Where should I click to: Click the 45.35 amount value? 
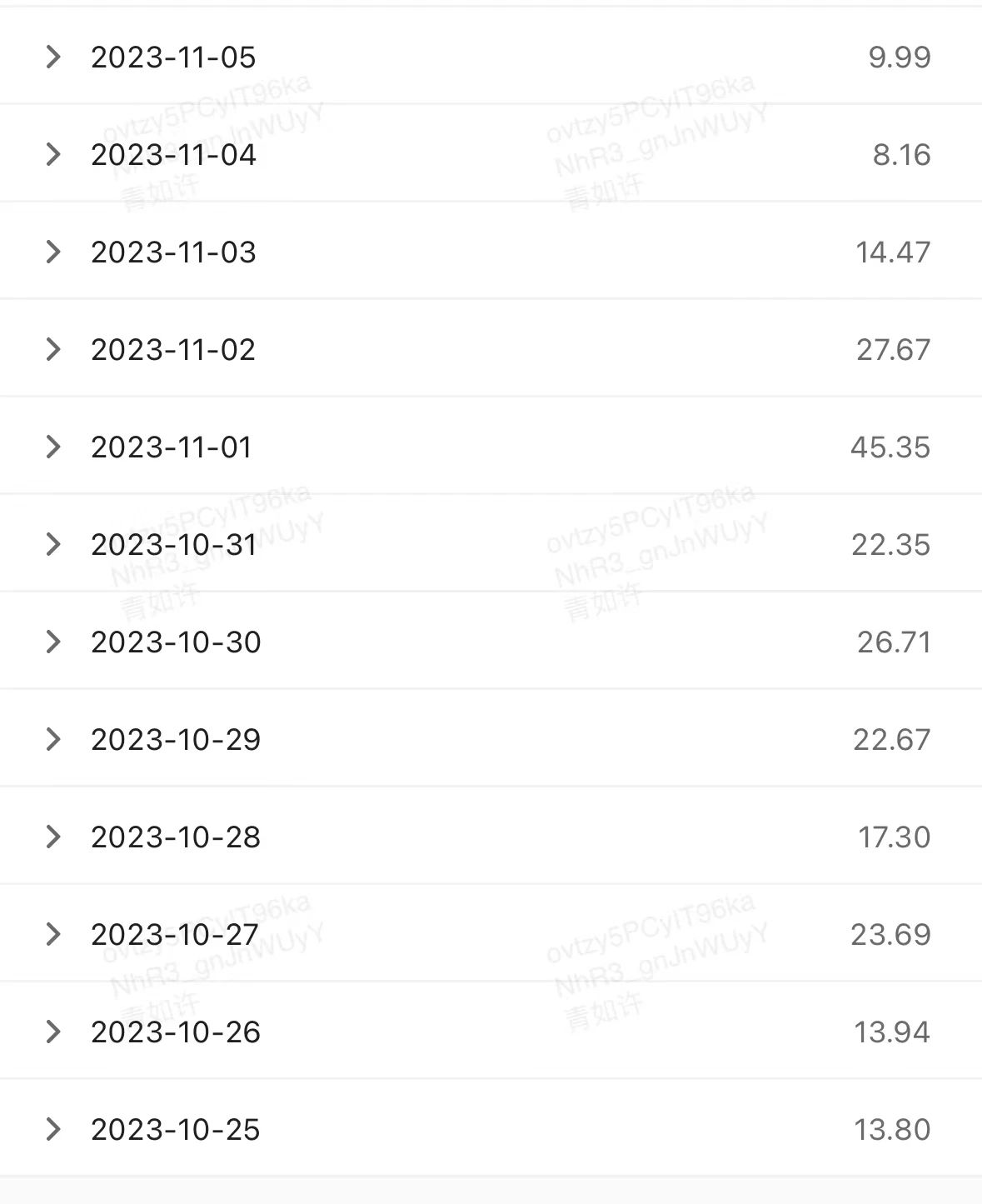coord(890,447)
